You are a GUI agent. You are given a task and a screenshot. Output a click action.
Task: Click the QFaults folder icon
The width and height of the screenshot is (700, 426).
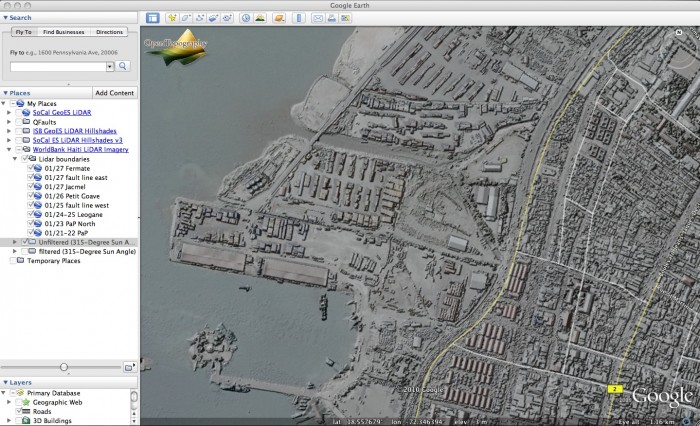pos(27,122)
